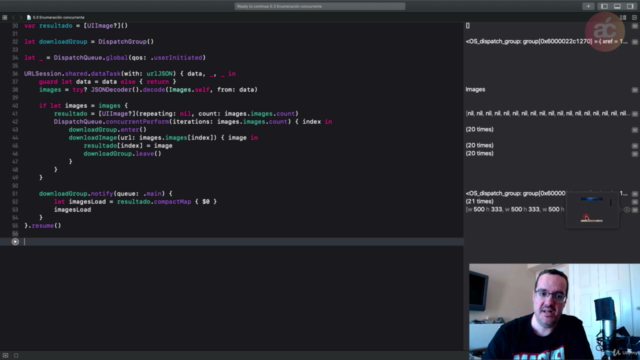Click the bottom bar square stop icon
This screenshot has height=360, width=640.
[16, 356]
